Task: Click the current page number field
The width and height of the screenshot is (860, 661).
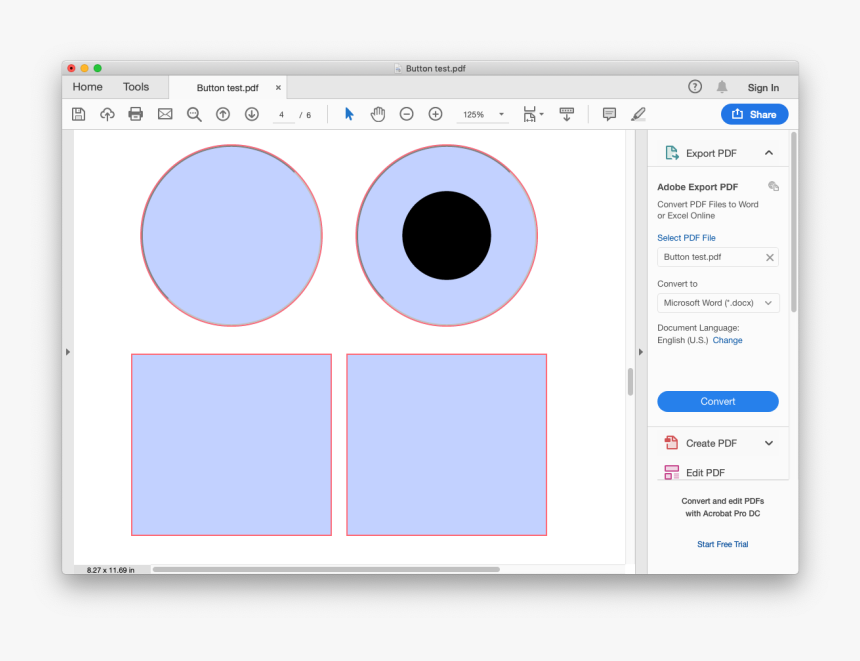Action: point(282,115)
